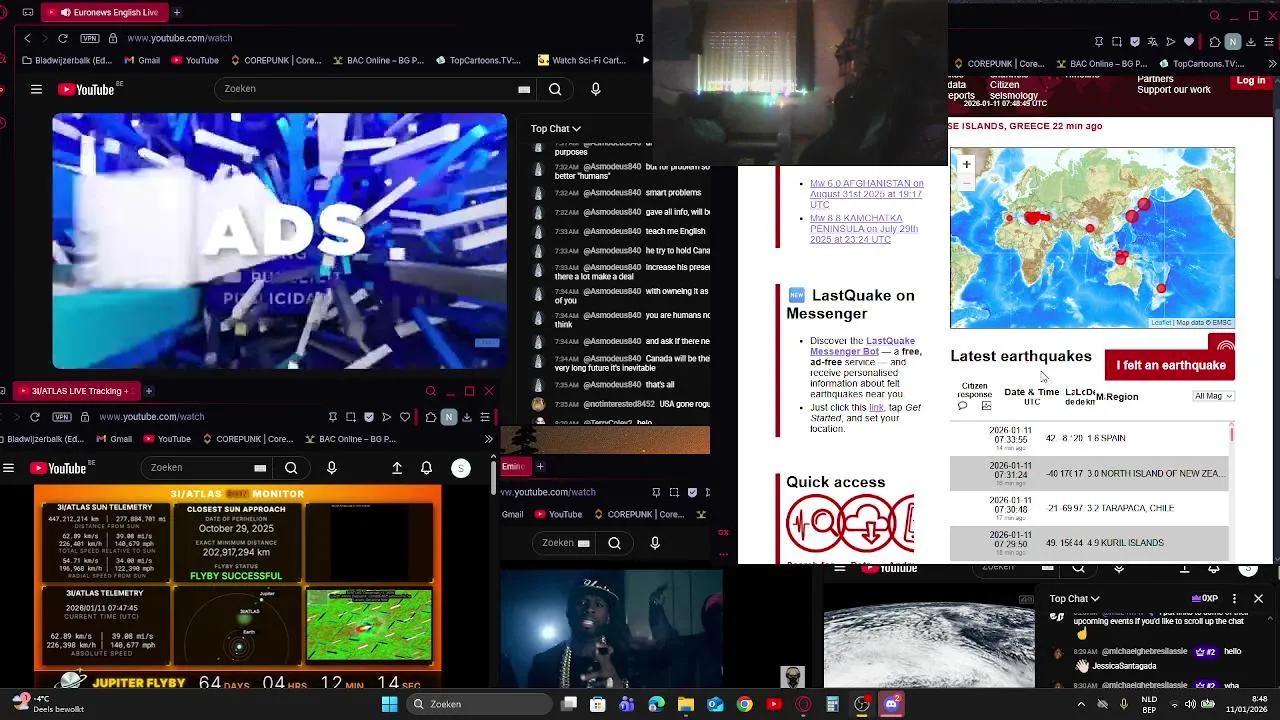Open a new tab next to Euronews English Live
This screenshot has width=1280, height=720.
(x=176, y=12)
